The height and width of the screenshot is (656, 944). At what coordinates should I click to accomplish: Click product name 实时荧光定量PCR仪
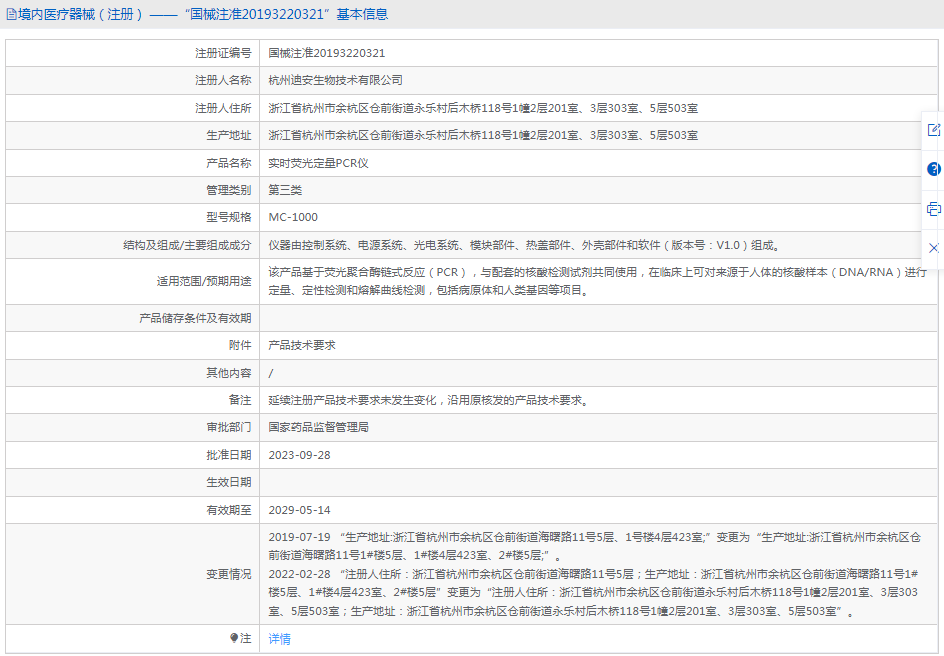pyautogui.click(x=318, y=163)
